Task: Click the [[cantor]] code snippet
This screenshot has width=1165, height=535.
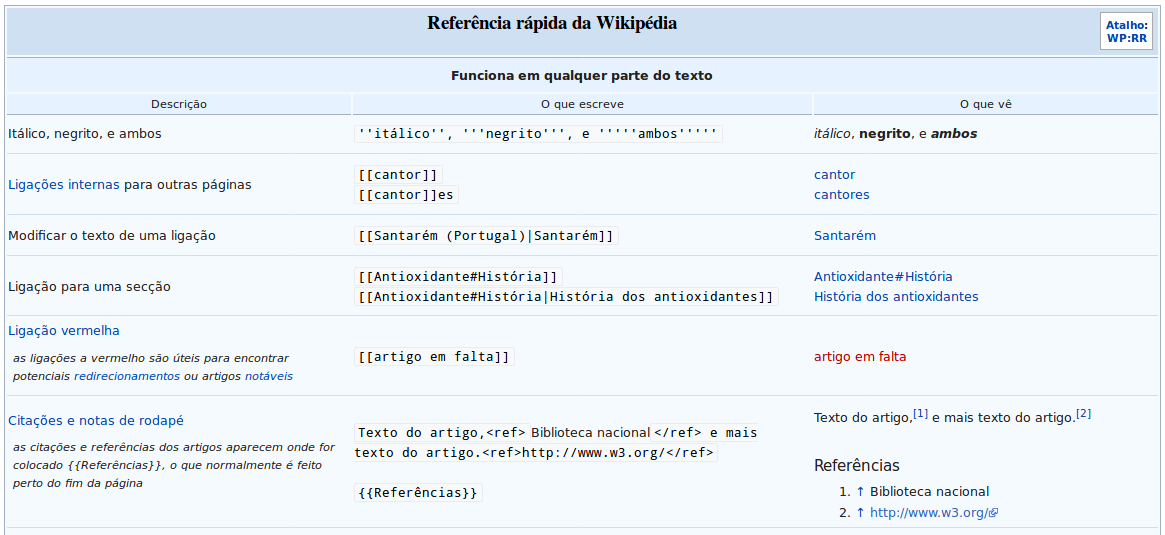Action: click(398, 175)
